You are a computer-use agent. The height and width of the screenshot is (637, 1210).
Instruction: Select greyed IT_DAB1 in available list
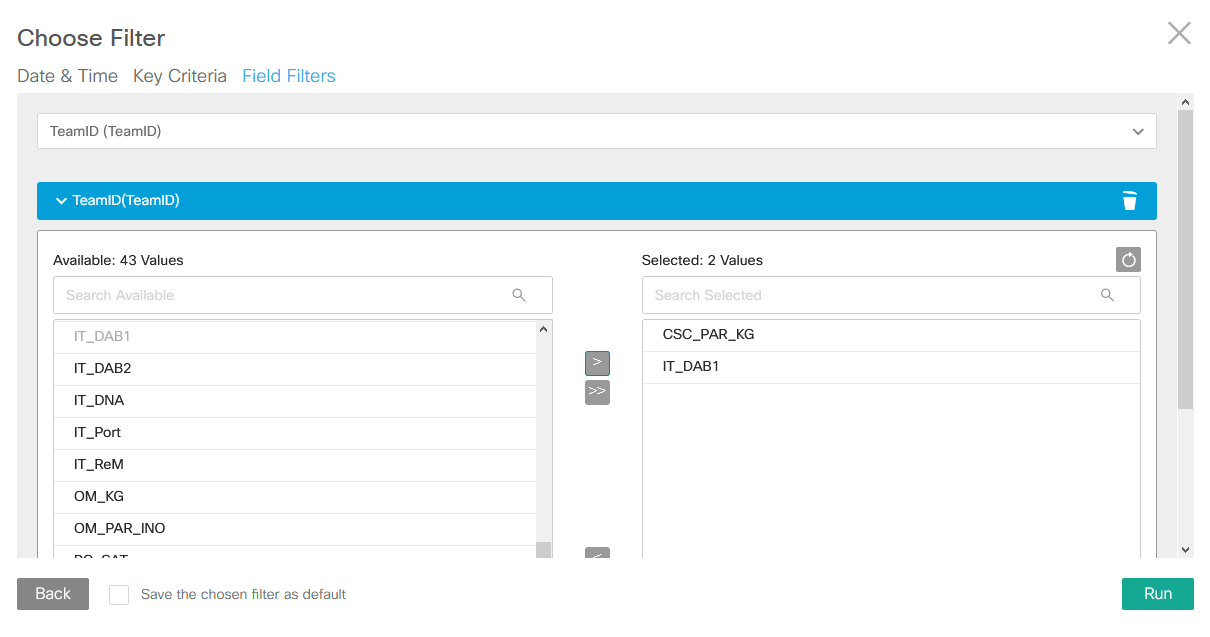click(295, 337)
